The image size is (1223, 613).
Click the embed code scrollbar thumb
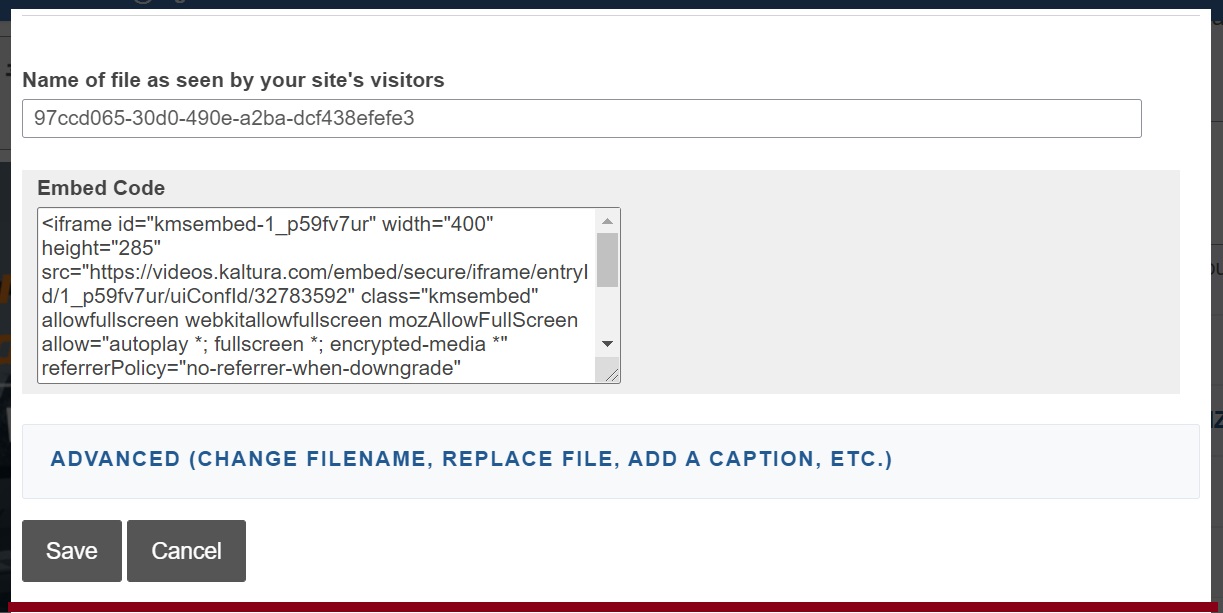click(x=607, y=259)
